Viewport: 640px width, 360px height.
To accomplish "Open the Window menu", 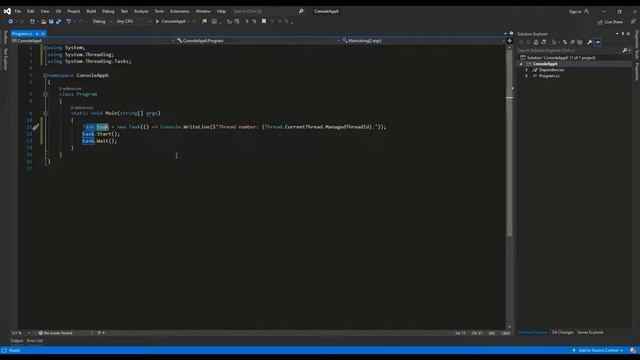I will (203, 11).
